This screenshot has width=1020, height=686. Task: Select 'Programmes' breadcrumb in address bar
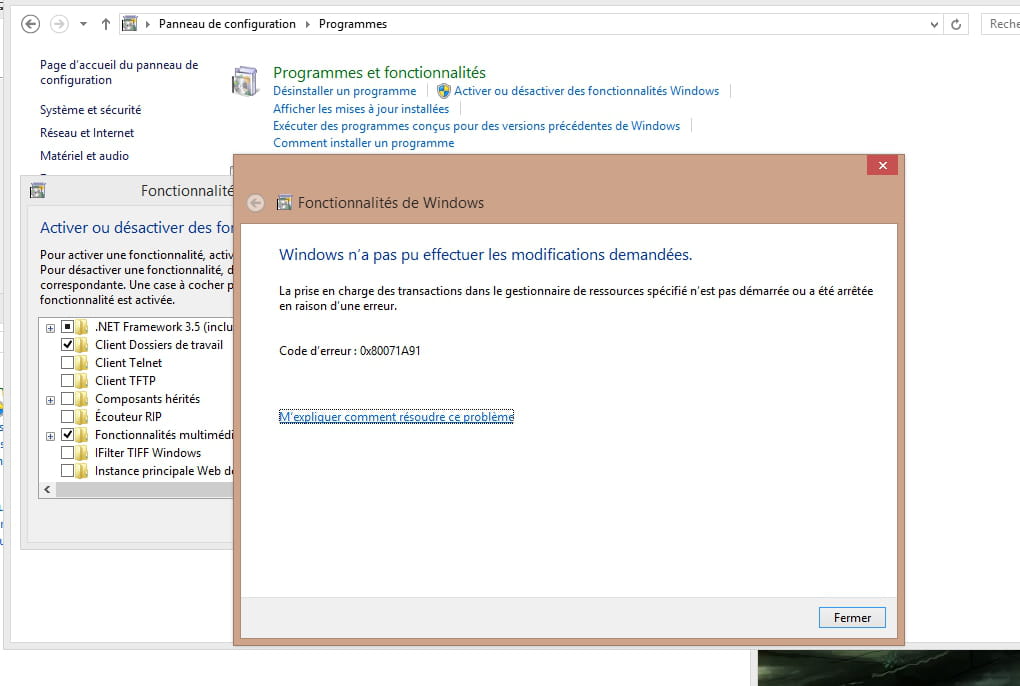pos(353,24)
